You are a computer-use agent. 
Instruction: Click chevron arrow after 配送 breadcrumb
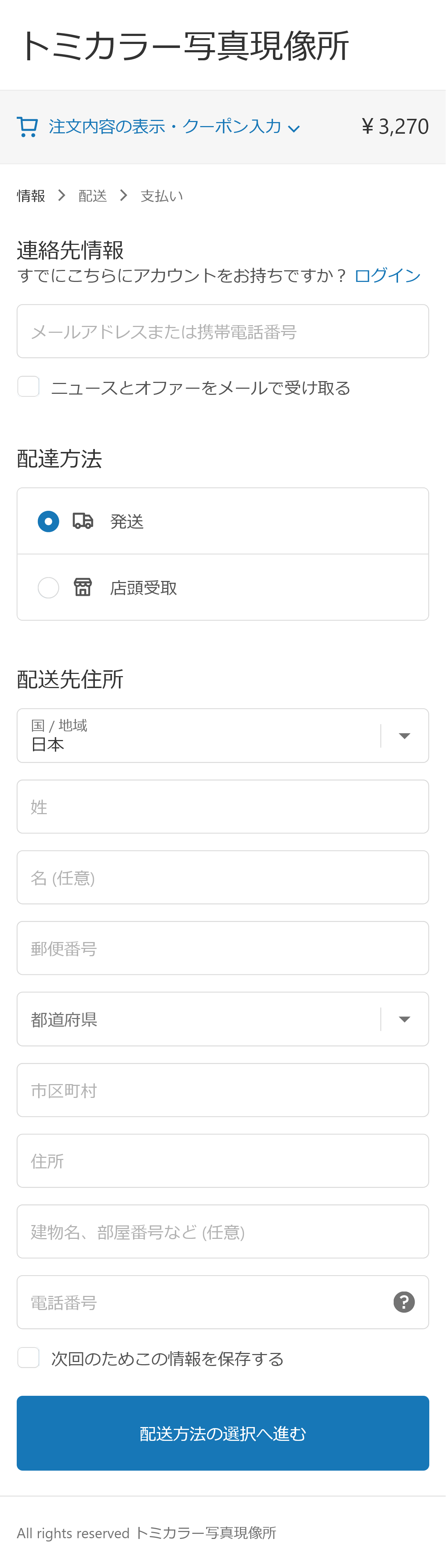point(124,195)
